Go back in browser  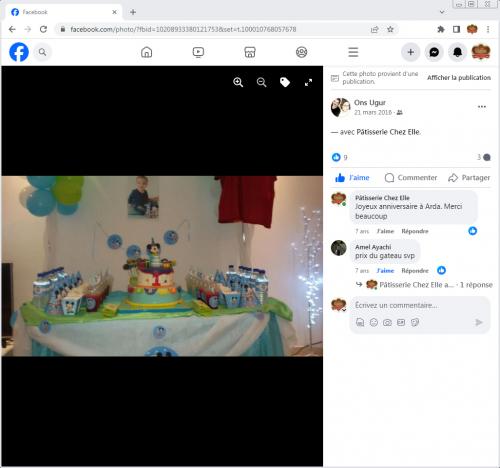[x=12, y=29]
